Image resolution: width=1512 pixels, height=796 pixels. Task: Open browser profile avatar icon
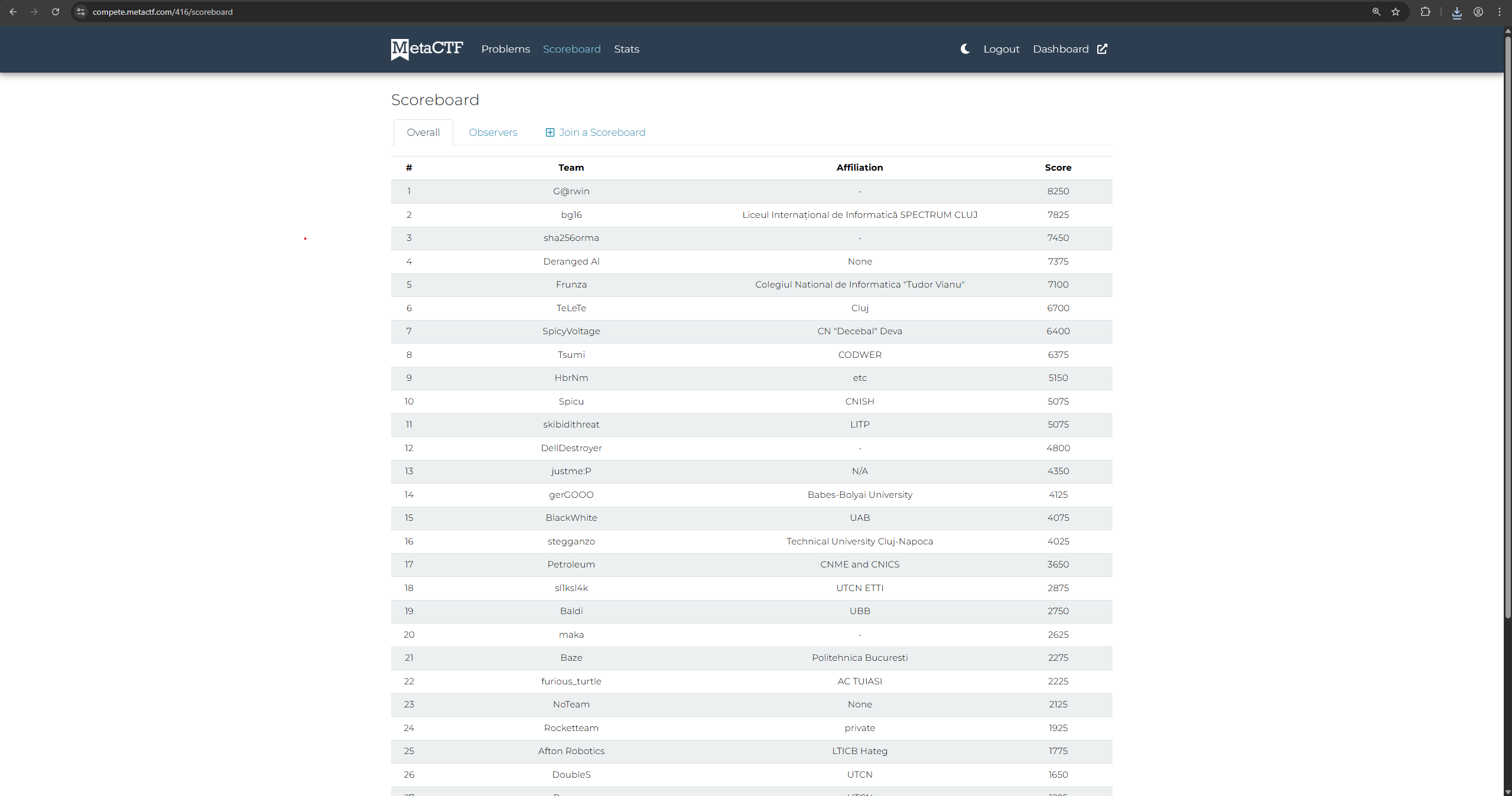(x=1478, y=12)
